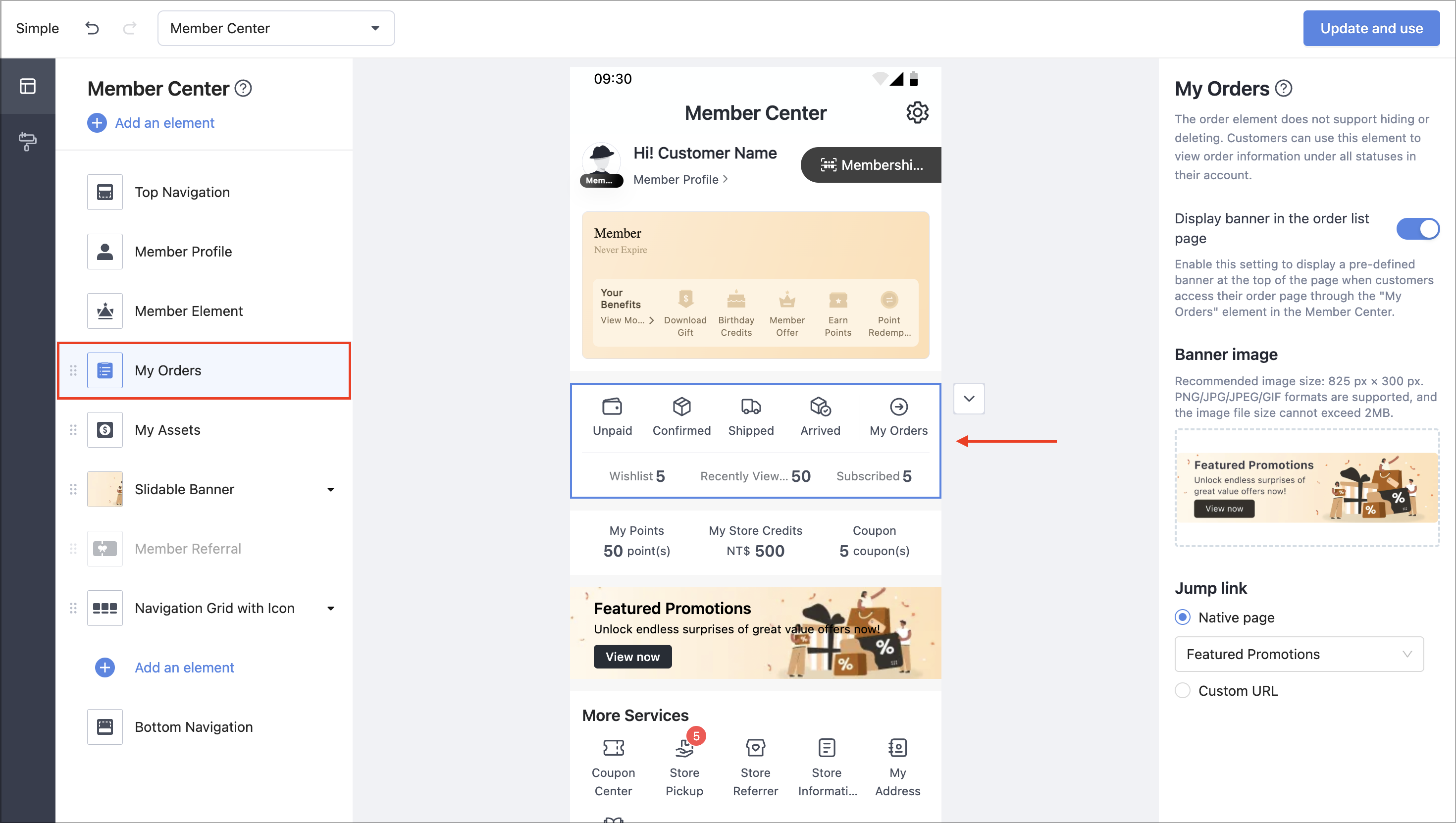The image size is (1456, 823).
Task: Click the Simple label in toolbar
Action: [37, 28]
